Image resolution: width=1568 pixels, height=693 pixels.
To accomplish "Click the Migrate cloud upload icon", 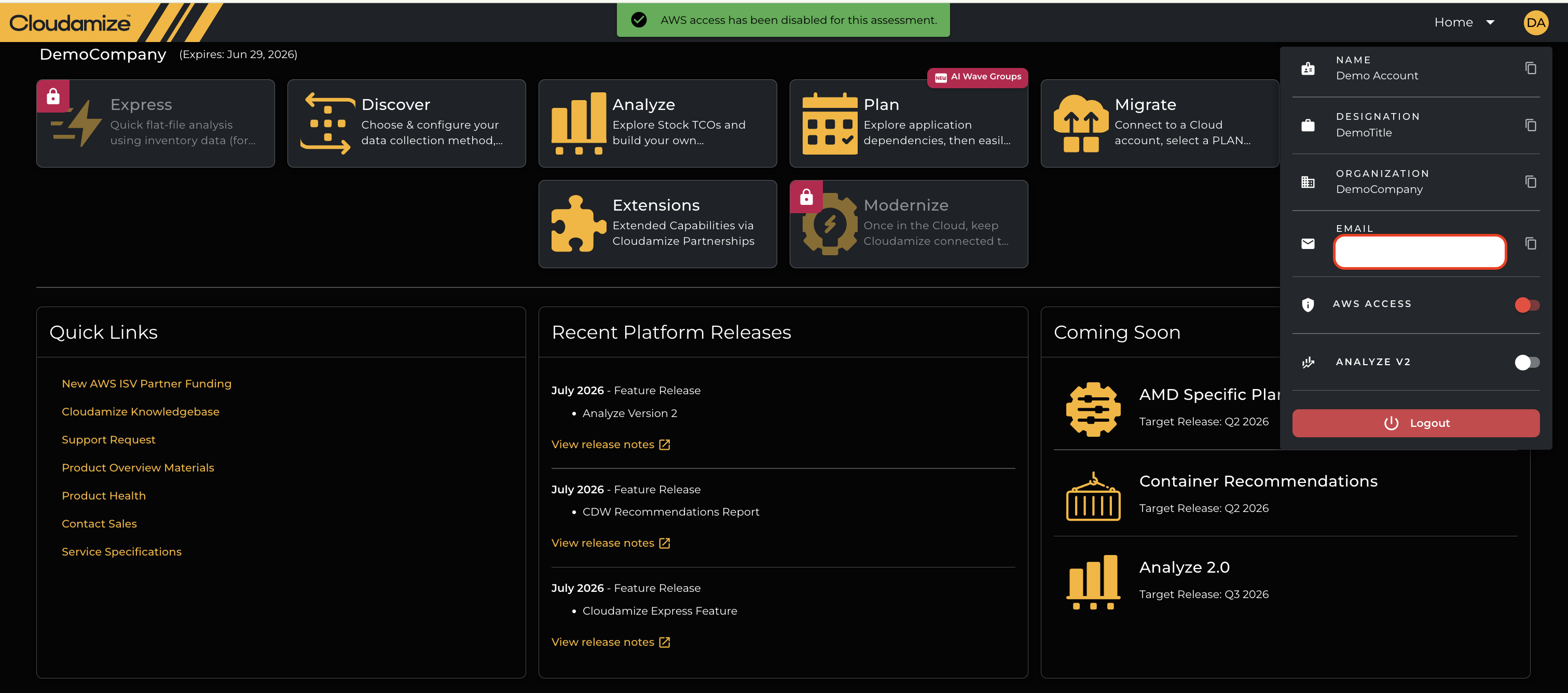I will click(1081, 123).
